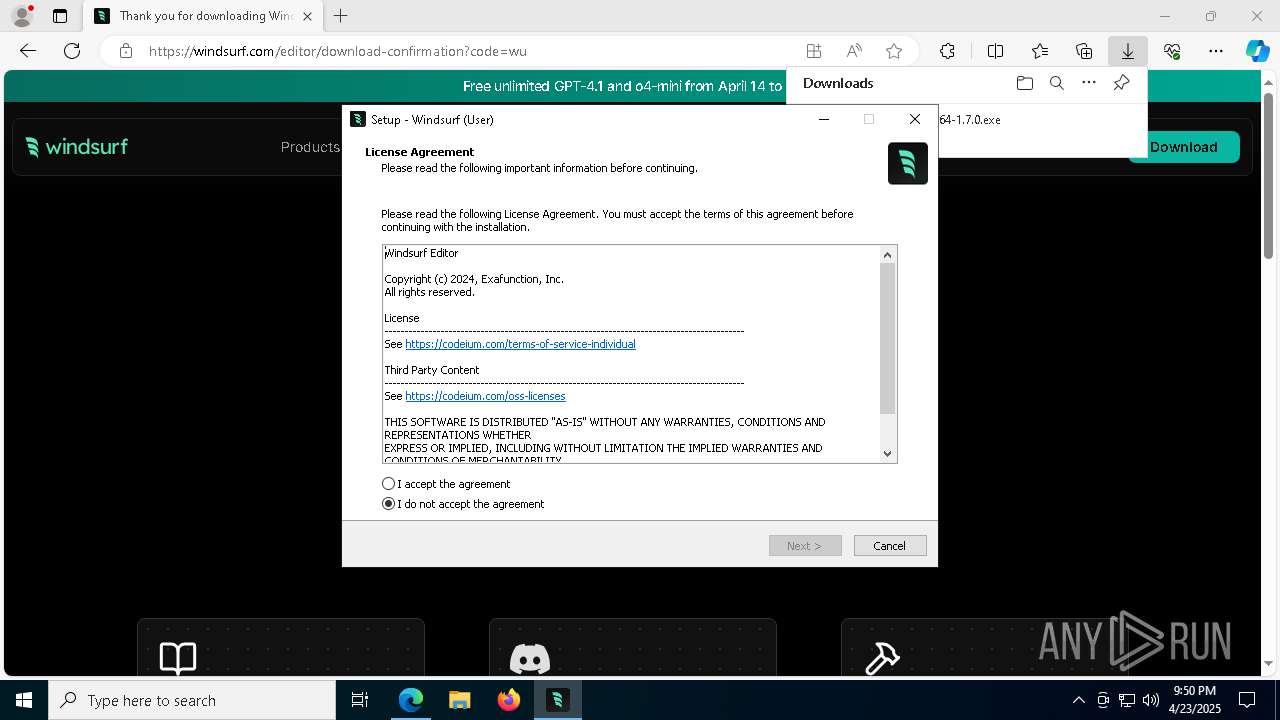Click the taskbar clock 9:50 PM

[1195, 700]
